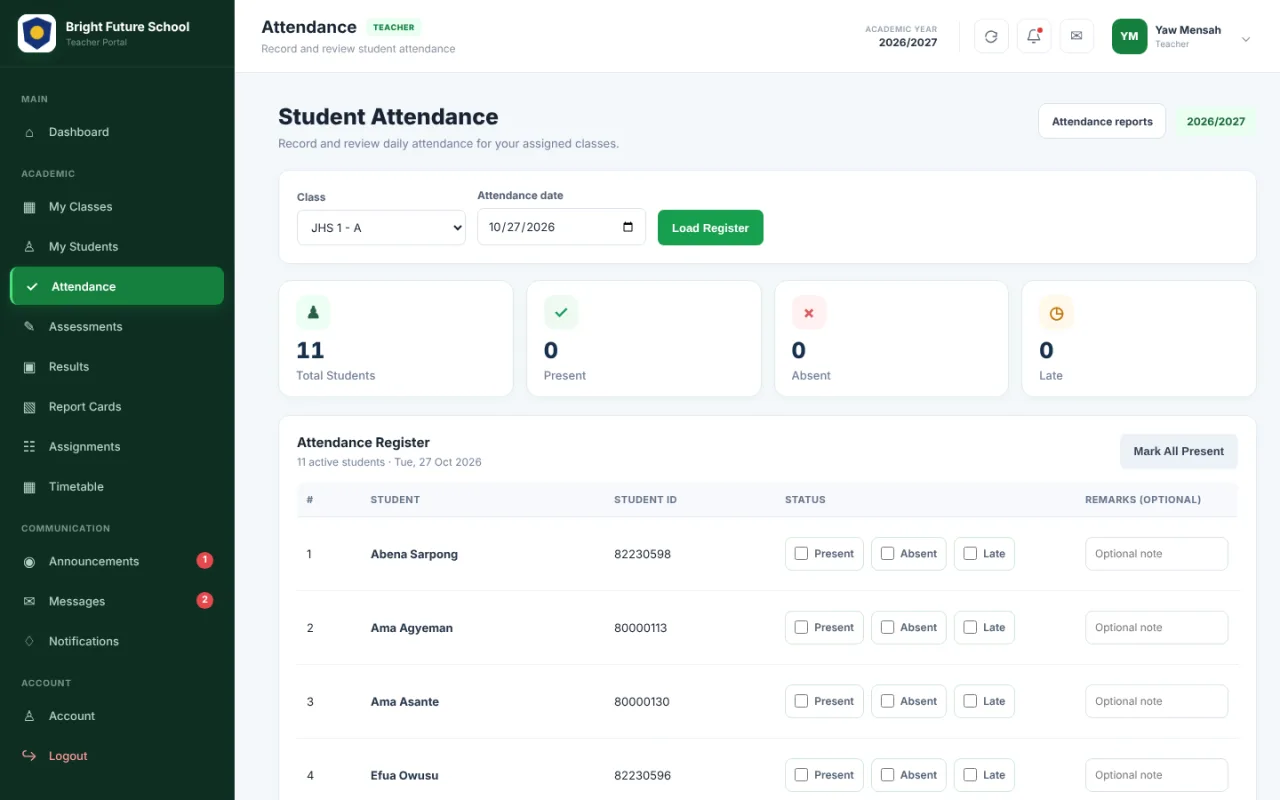Click the My Students person icon

coord(29,247)
